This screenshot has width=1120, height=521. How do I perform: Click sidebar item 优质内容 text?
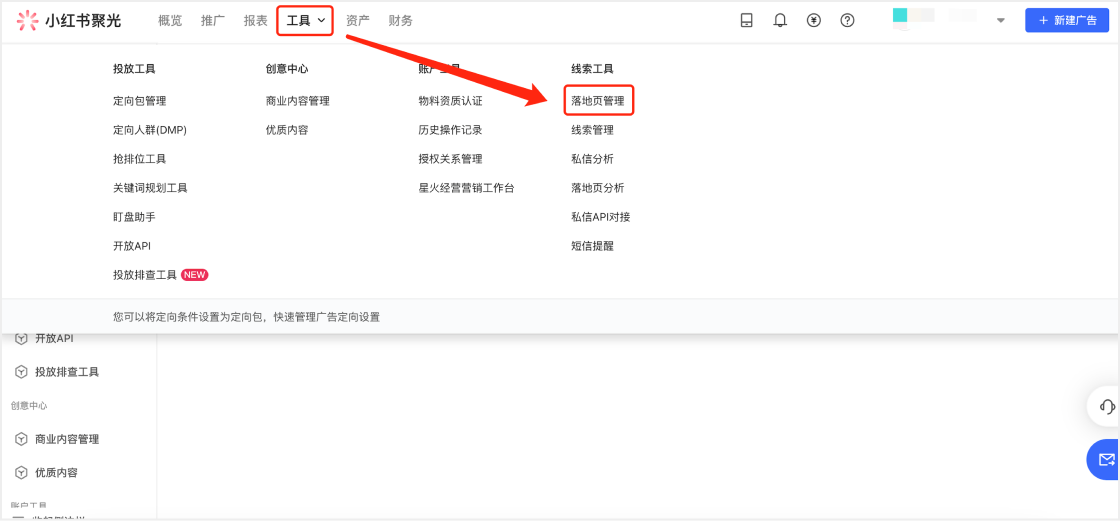tap(56, 472)
